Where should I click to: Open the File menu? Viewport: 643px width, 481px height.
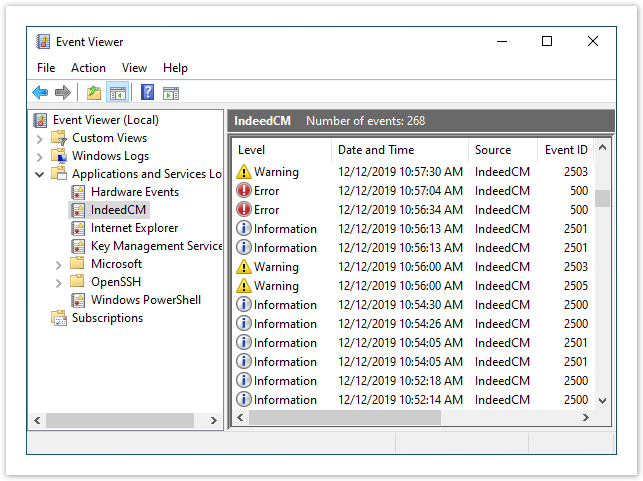(46, 68)
